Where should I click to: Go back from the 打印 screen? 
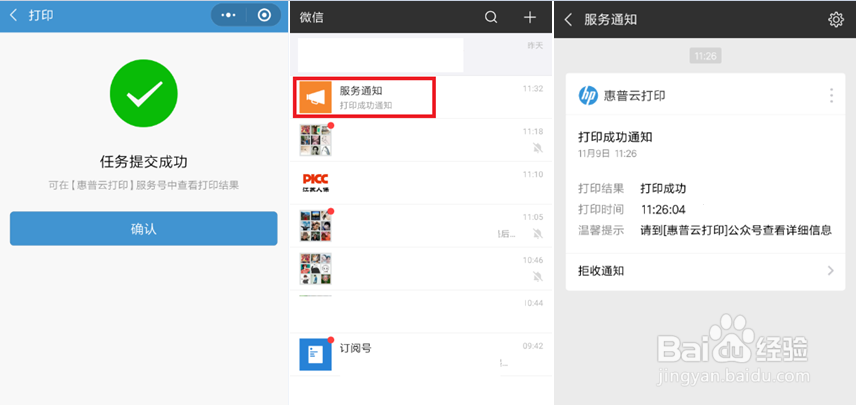(x=14, y=15)
